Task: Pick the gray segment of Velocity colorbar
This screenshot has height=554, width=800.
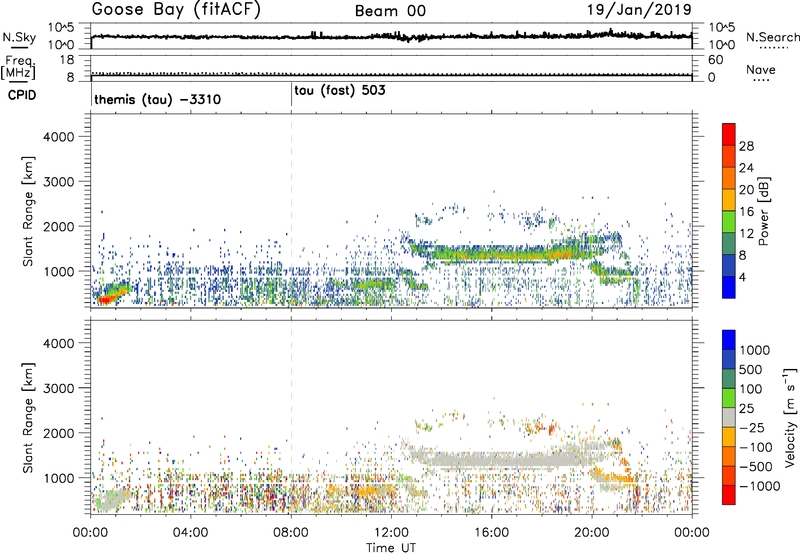Action: click(x=729, y=417)
